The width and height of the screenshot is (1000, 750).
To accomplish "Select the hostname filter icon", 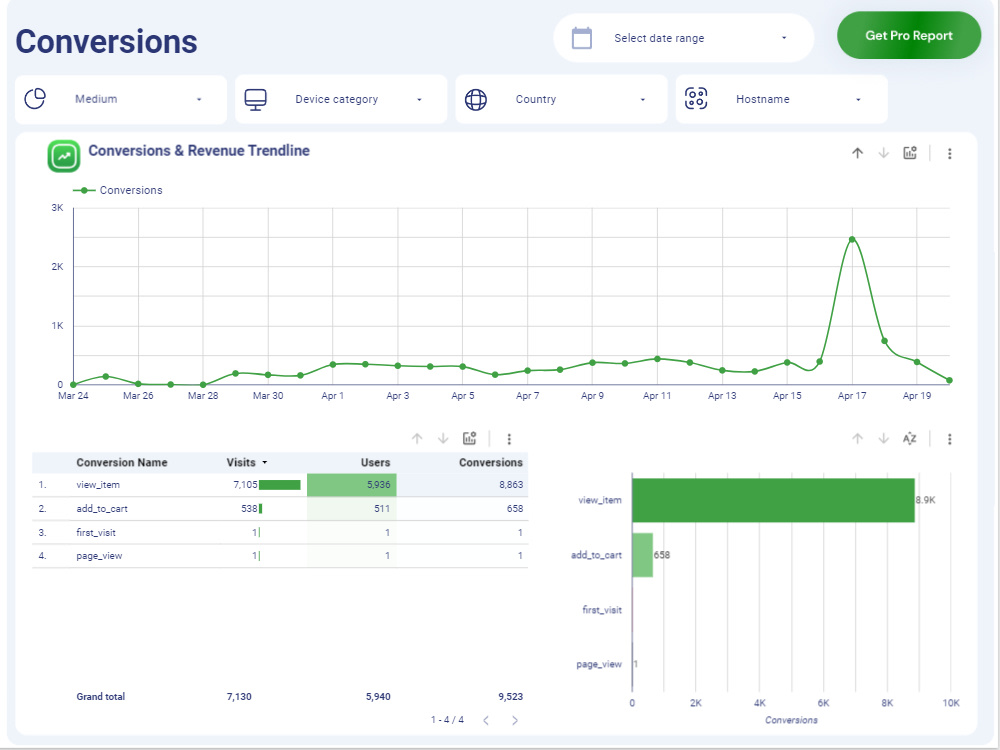I will coord(695,99).
